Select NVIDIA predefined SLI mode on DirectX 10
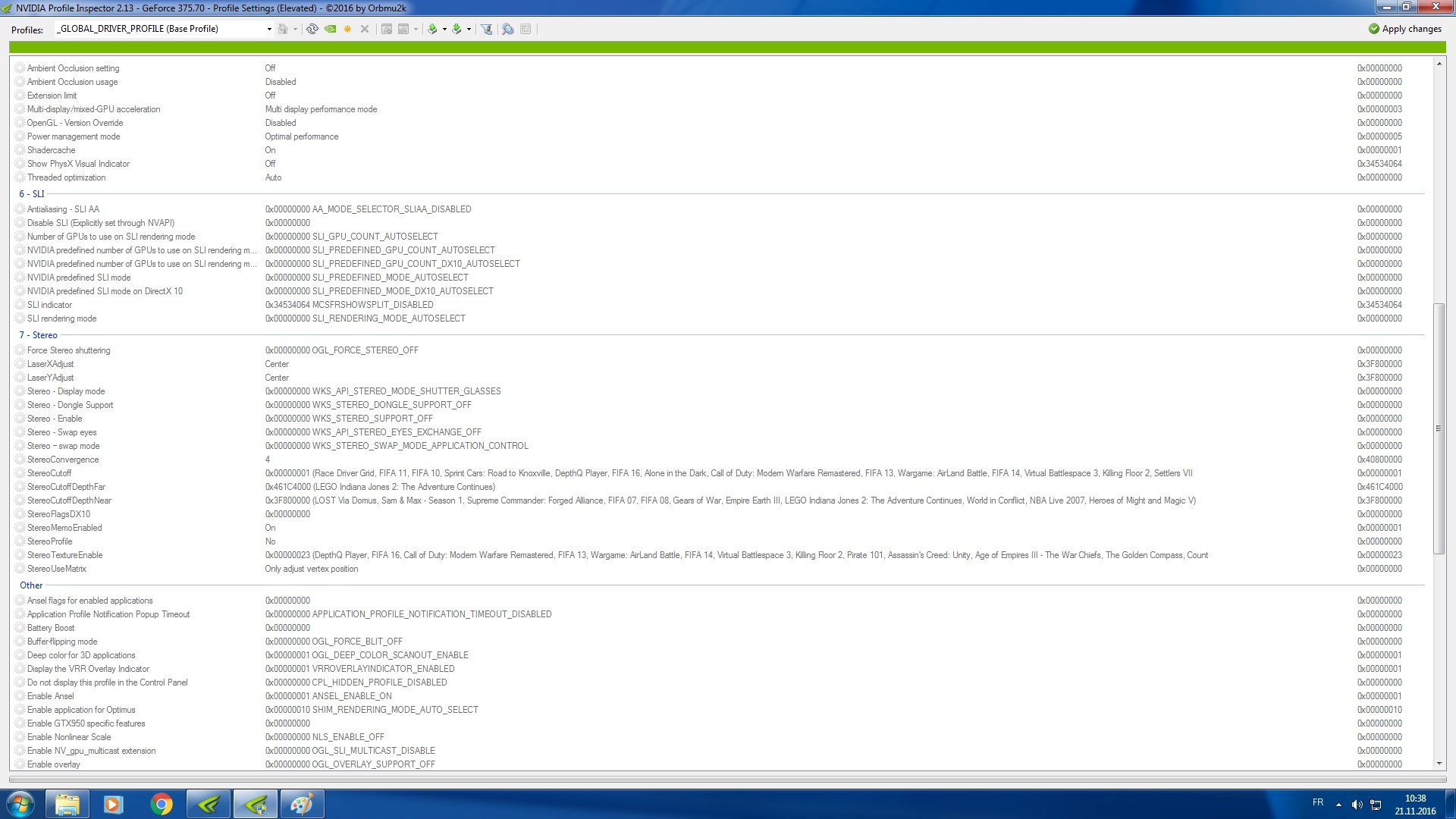The width and height of the screenshot is (1456, 819). [x=719, y=291]
